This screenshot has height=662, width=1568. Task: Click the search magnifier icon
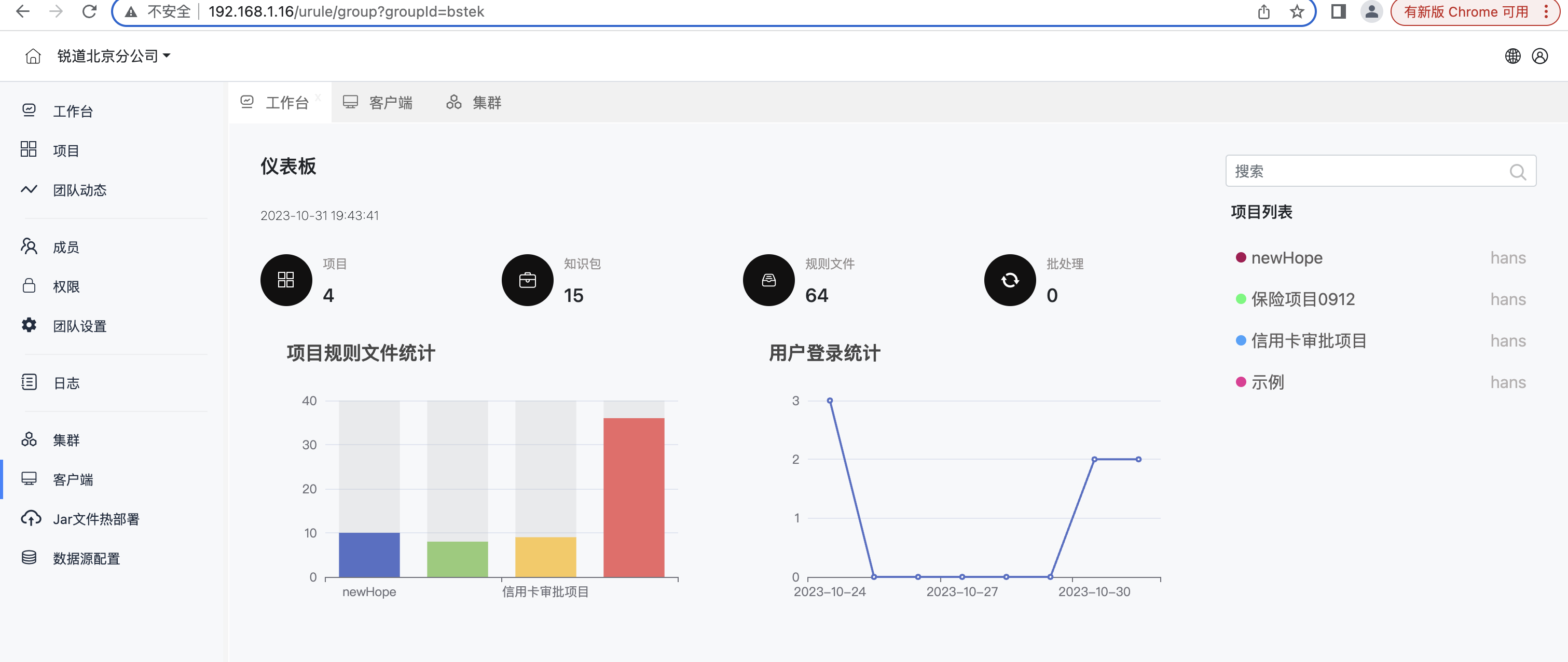point(1517,172)
